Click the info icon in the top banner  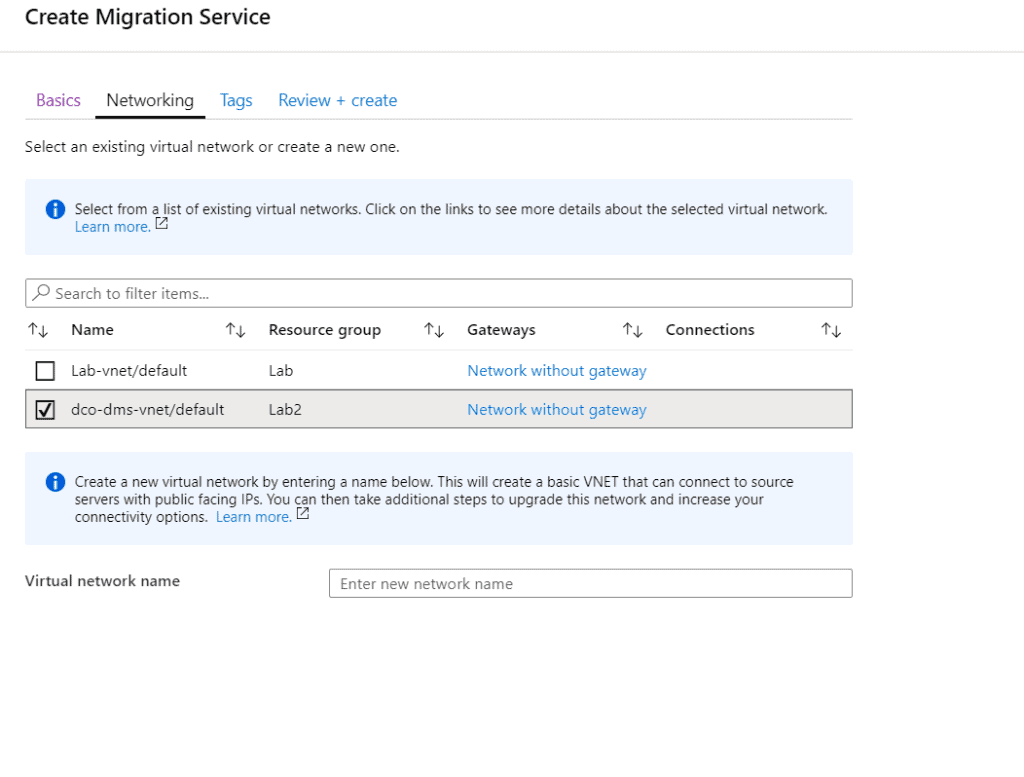pos(55,210)
